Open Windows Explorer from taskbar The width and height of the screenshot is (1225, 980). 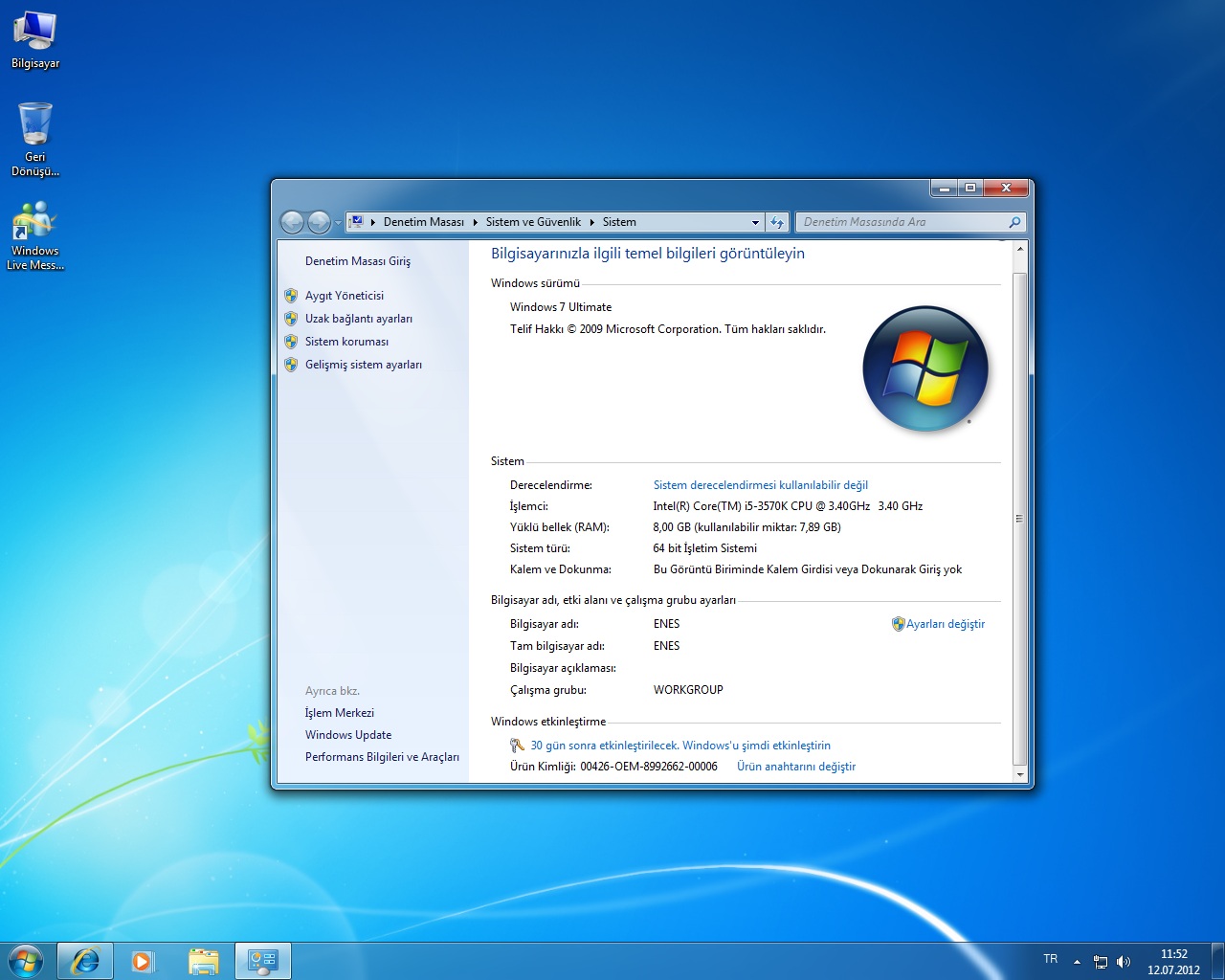click(x=203, y=961)
